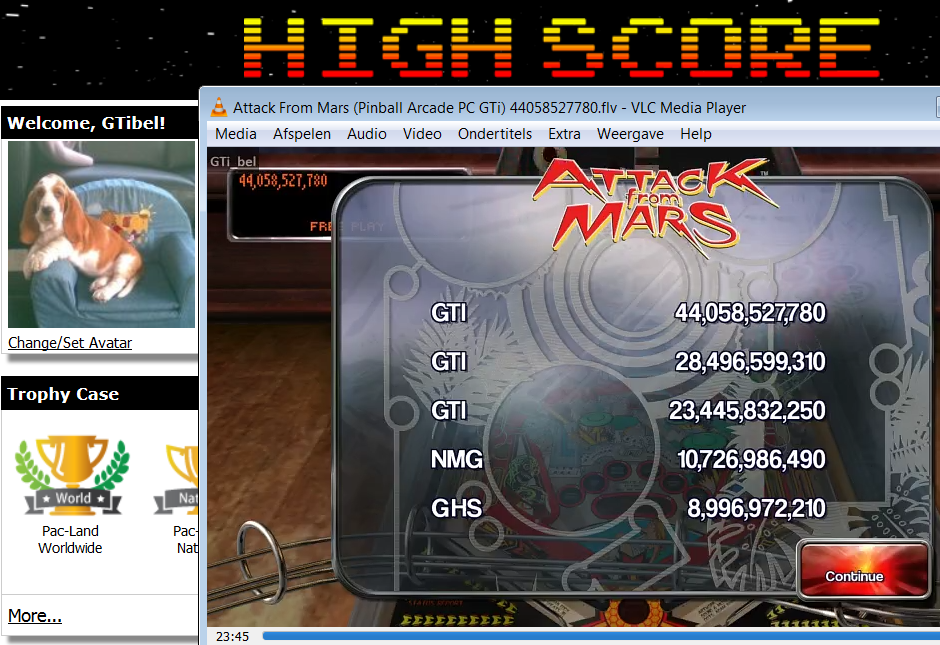
Task: Click the GHS player initials
Action: click(456, 508)
